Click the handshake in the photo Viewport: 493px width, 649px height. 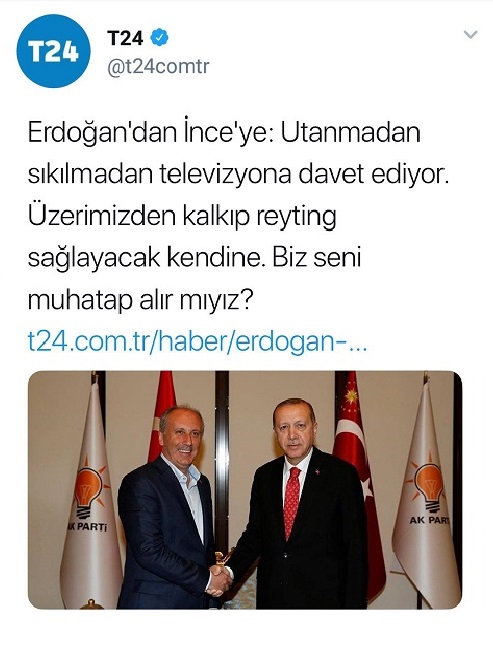pyautogui.click(x=219, y=579)
